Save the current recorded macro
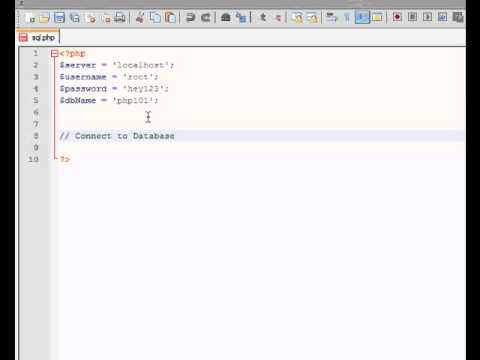 458,18
